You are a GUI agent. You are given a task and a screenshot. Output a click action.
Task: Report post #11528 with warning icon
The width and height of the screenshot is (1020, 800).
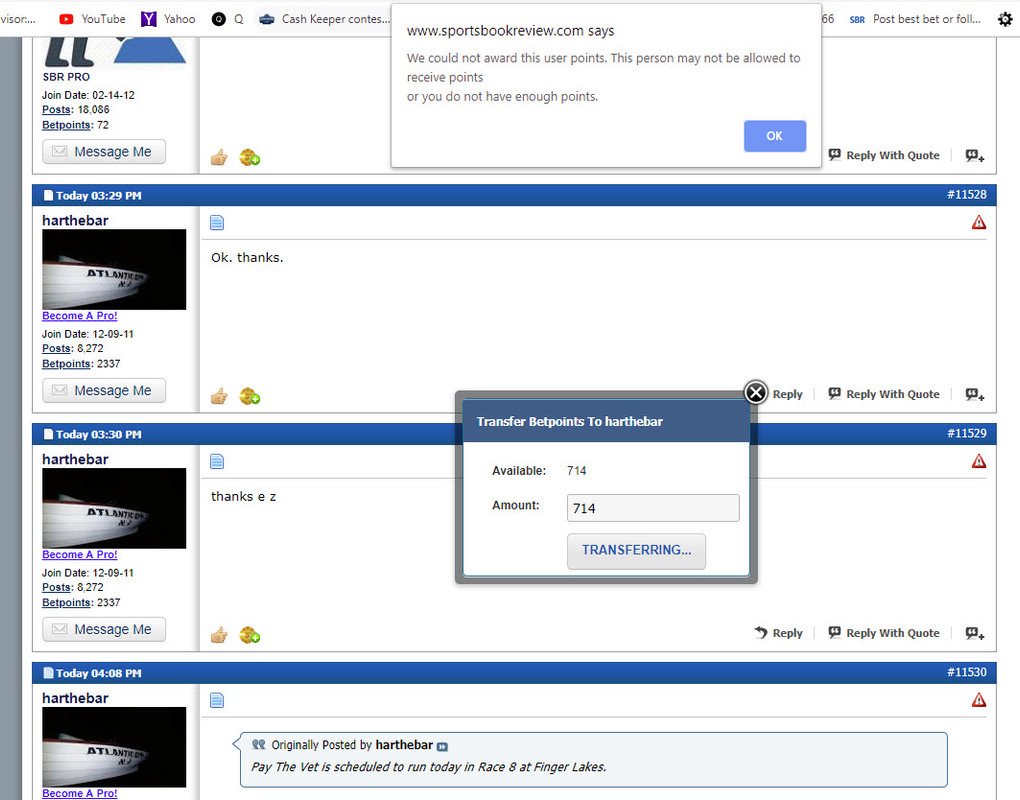(x=978, y=222)
